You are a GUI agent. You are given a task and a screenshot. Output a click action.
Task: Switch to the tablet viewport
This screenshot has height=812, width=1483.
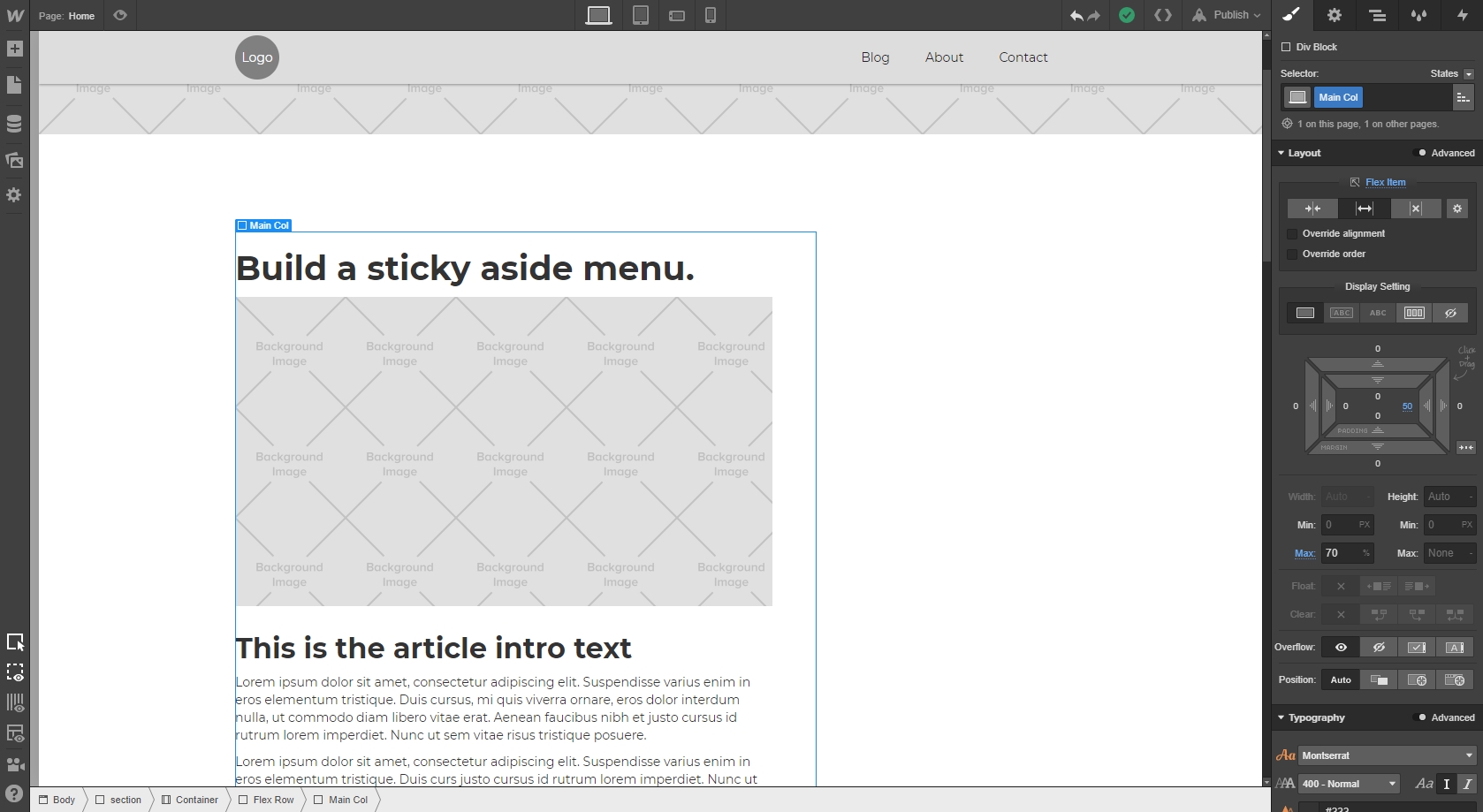coord(641,15)
